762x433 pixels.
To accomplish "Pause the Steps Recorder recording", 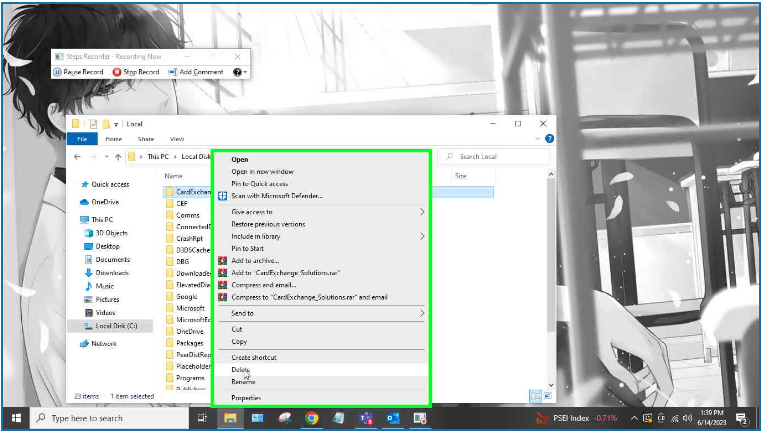I will pyautogui.click(x=78, y=72).
